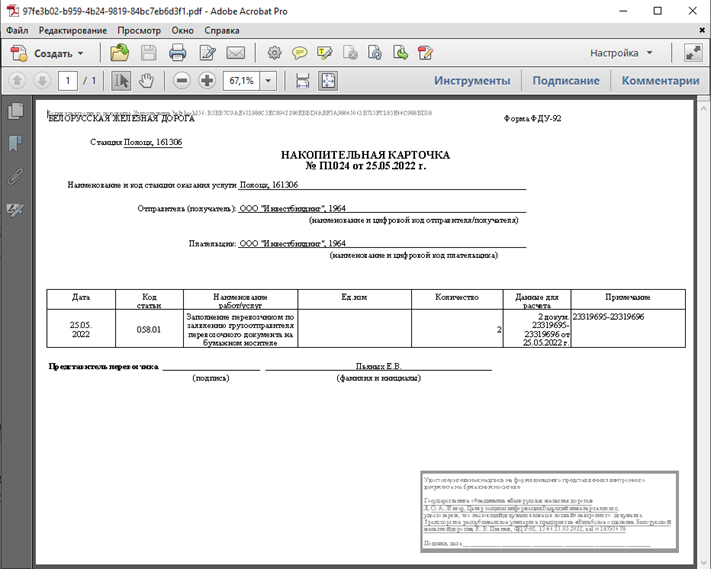Switch to read mode expand icon
711x569 pixels.
coord(693,53)
